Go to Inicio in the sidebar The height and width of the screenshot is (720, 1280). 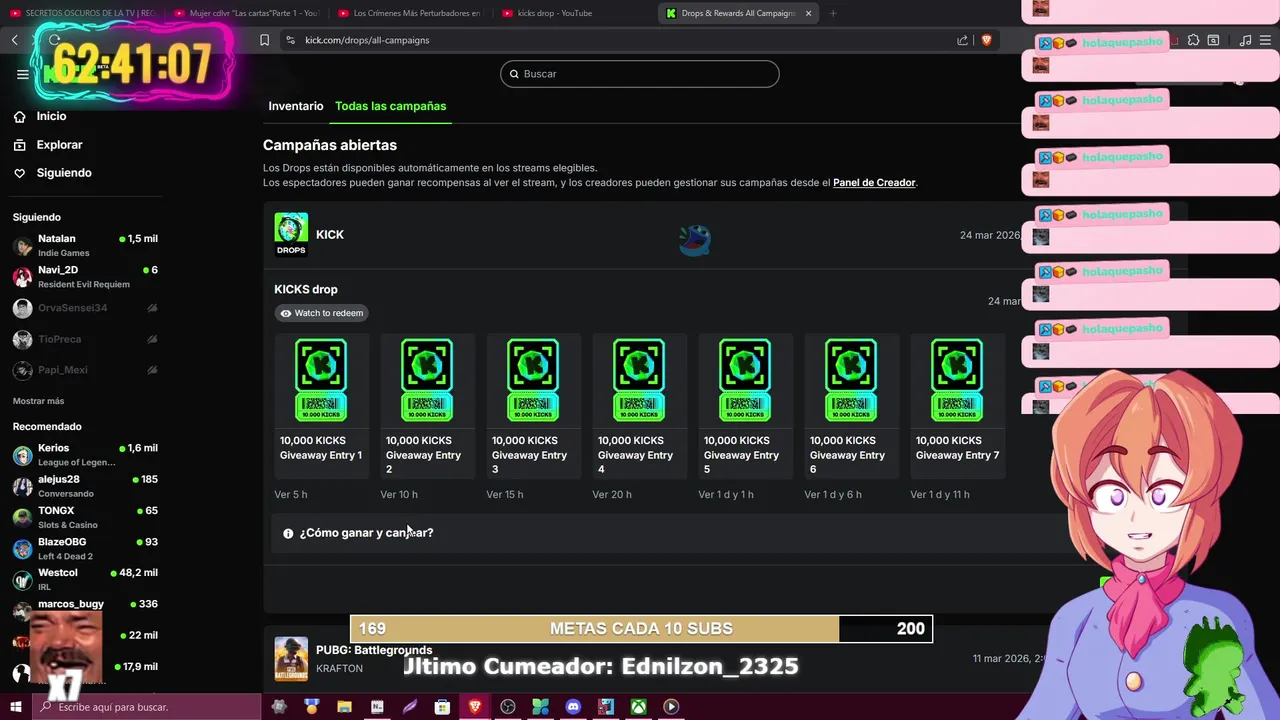51,116
